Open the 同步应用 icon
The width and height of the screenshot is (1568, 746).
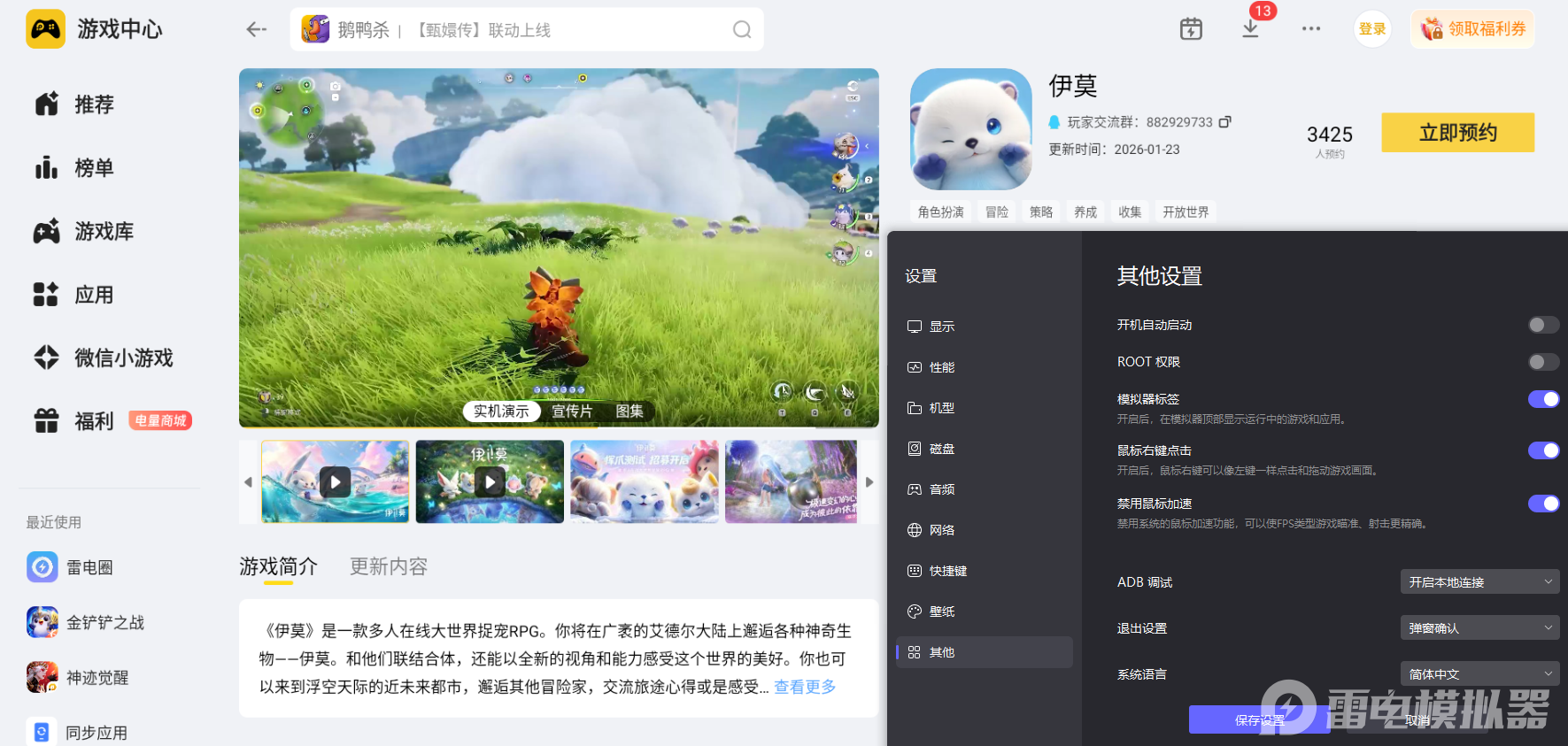[x=42, y=732]
